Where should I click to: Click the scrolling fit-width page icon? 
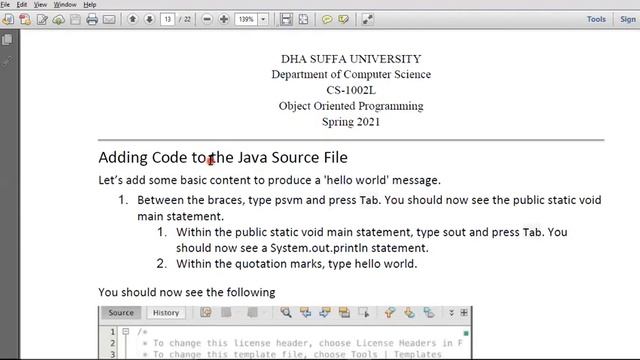(286, 19)
